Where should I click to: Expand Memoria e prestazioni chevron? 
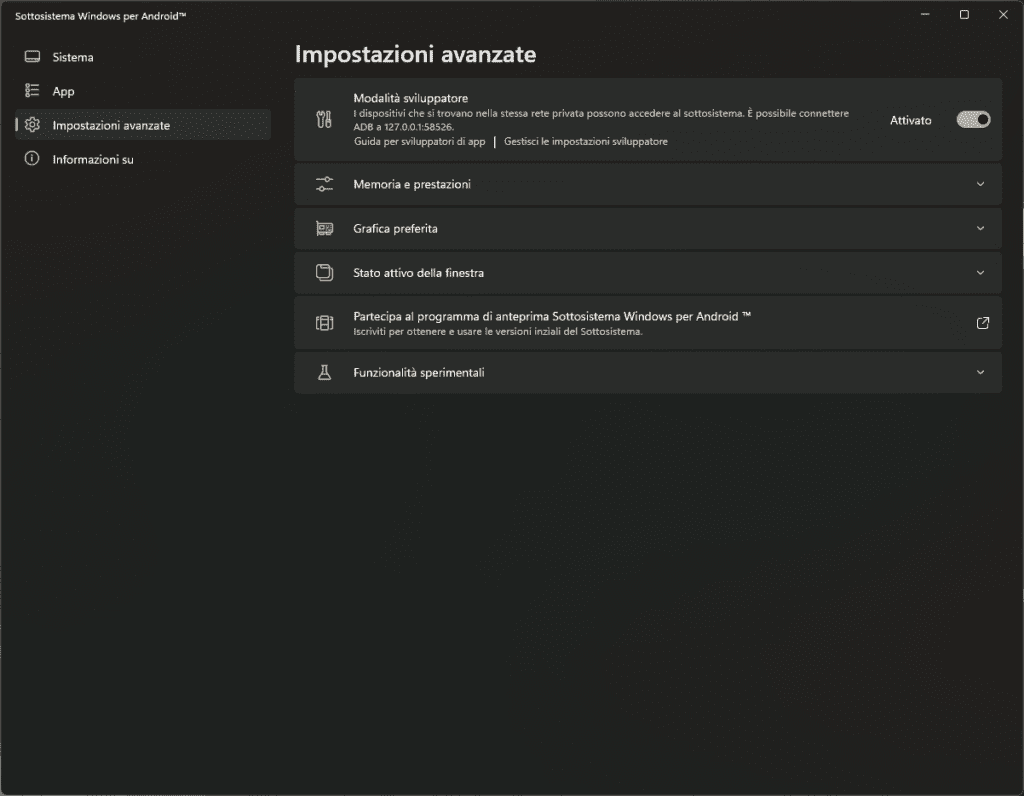pyautogui.click(x=980, y=184)
